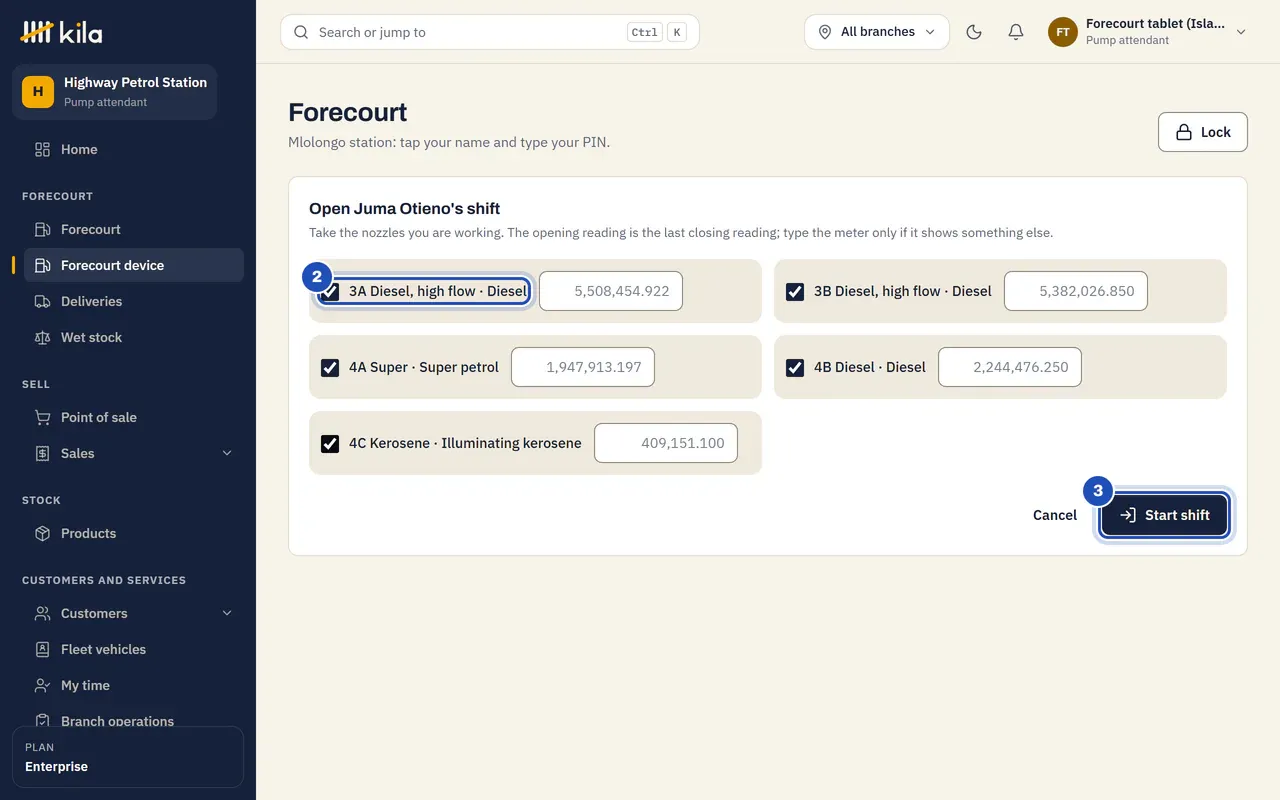Viewport: 1280px width, 800px height.
Task: Edit 3B Diesel reading 5,382,026.850
Action: coord(1076,291)
